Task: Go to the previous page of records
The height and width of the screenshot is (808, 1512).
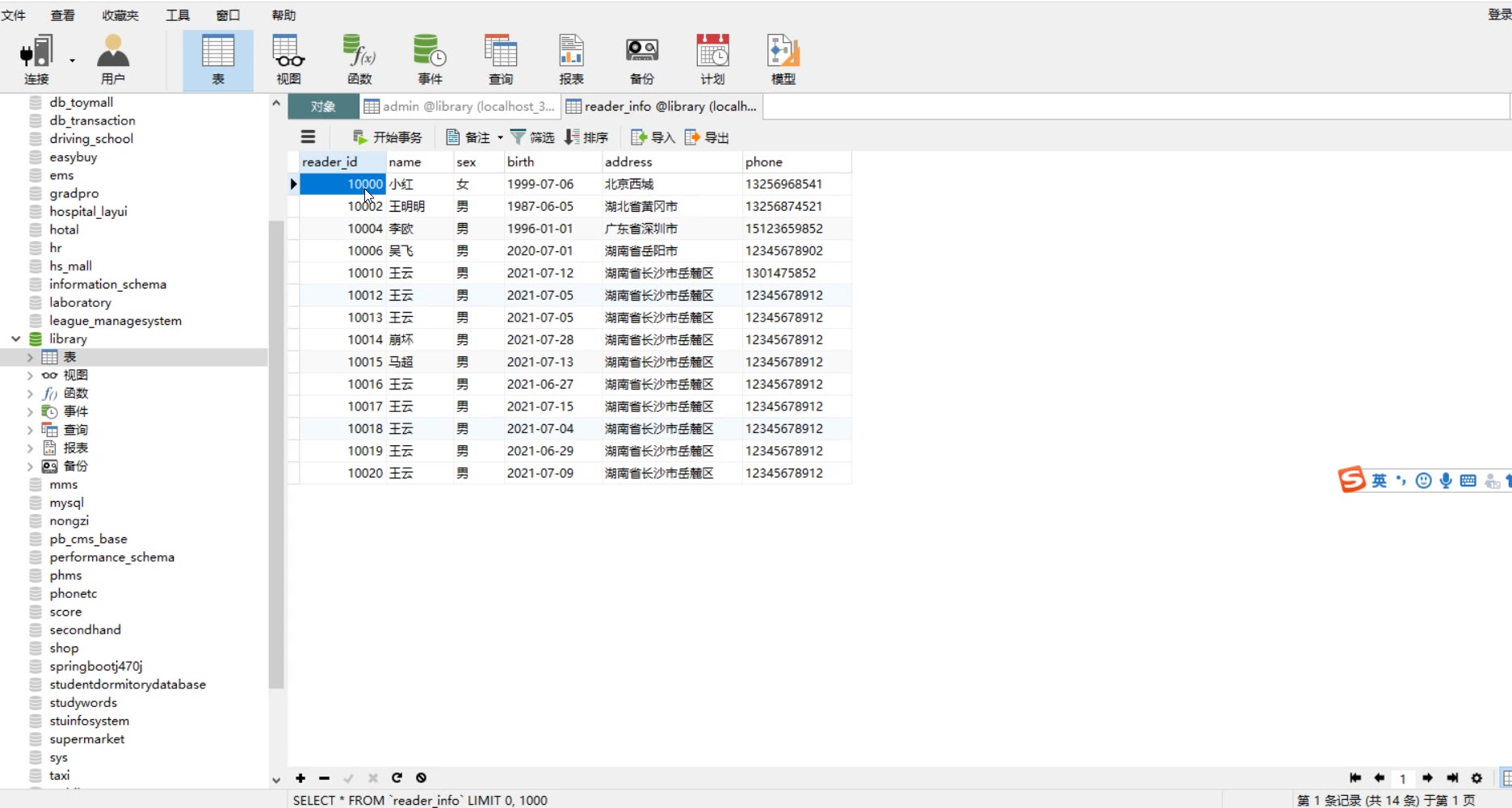Action: click(x=1380, y=778)
